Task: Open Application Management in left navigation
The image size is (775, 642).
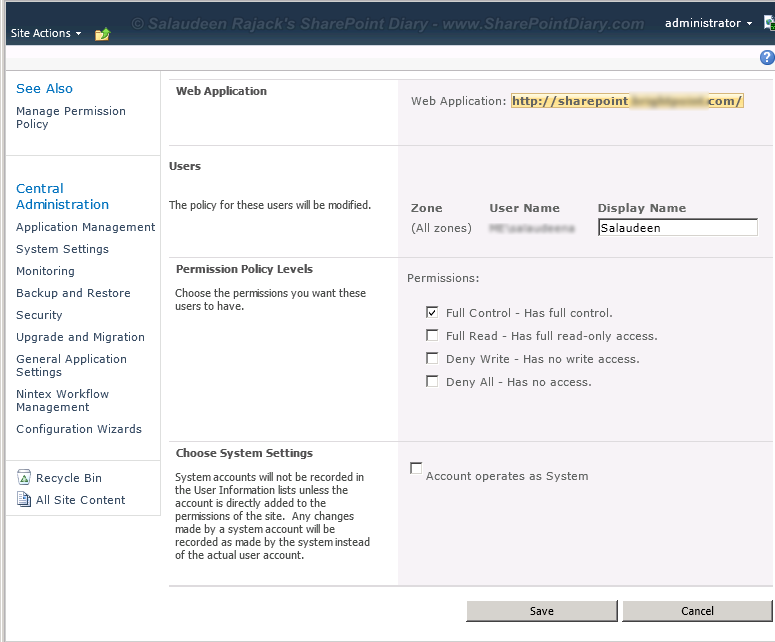Action: pyautogui.click(x=86, y=227)
